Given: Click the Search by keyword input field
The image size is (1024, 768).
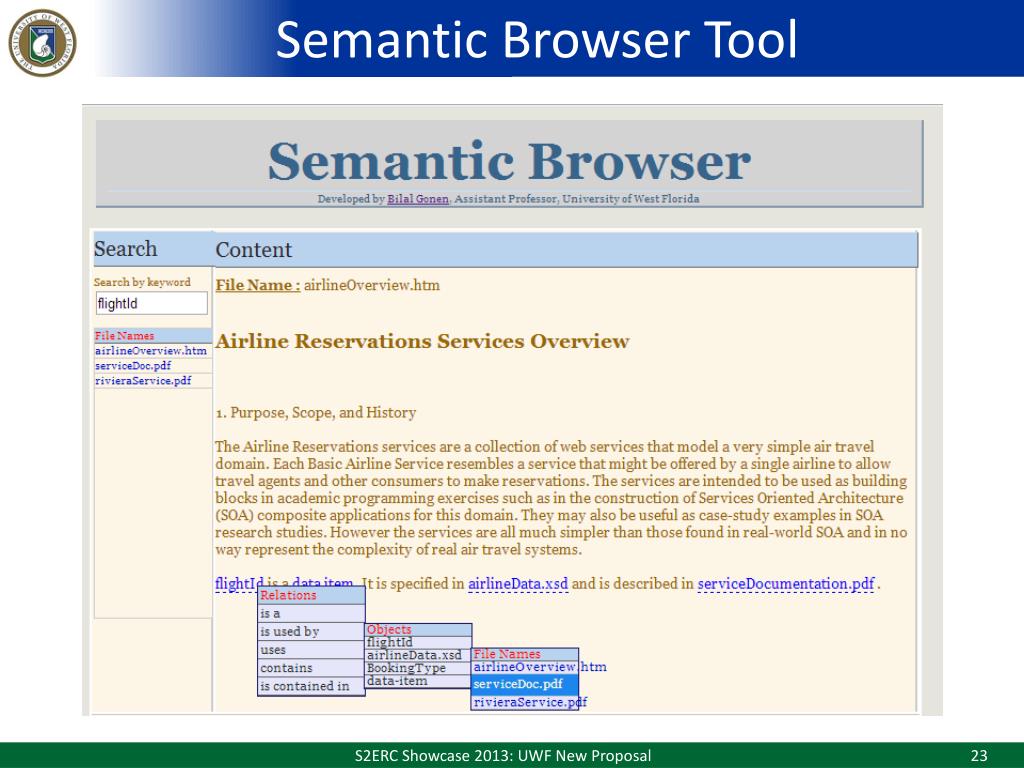Looking at the screenshot, I should (x=151, y=303).
